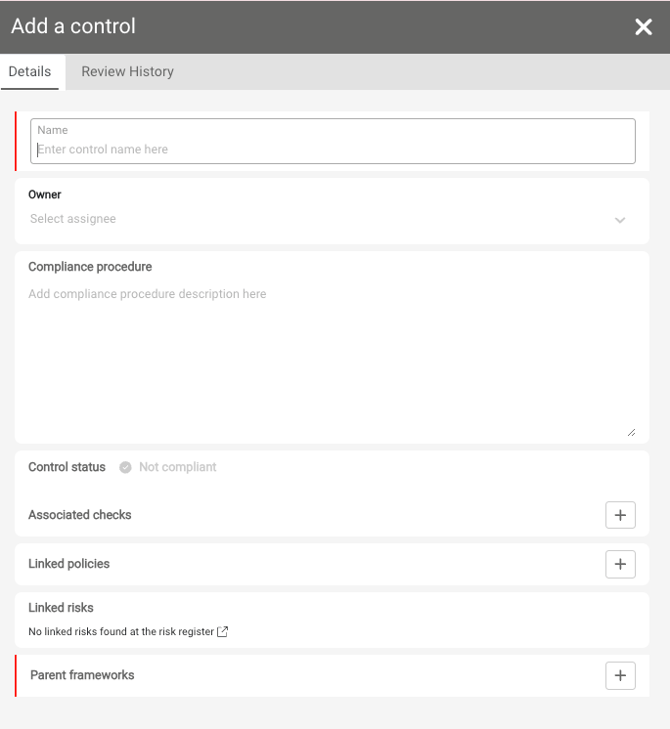
Task: Toggle the Not compliant status
Action: click(177, 467)
